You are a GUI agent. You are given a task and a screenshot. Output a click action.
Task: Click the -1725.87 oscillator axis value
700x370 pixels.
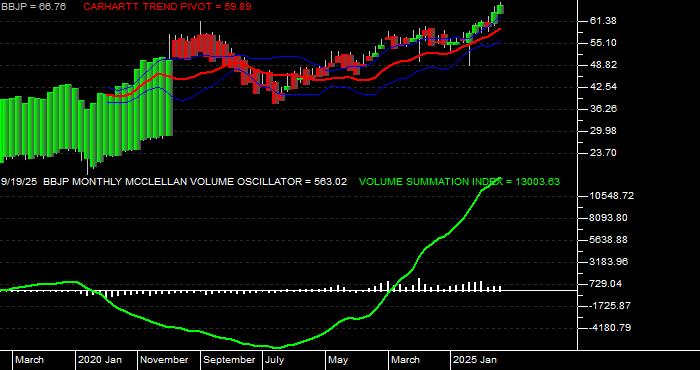[609, 306]
